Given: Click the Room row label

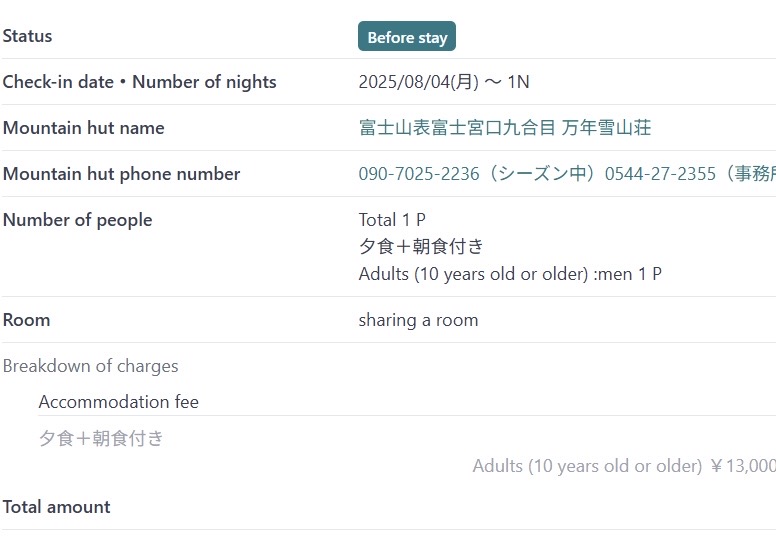Looking at the screenshot, I should pos(26,320).
